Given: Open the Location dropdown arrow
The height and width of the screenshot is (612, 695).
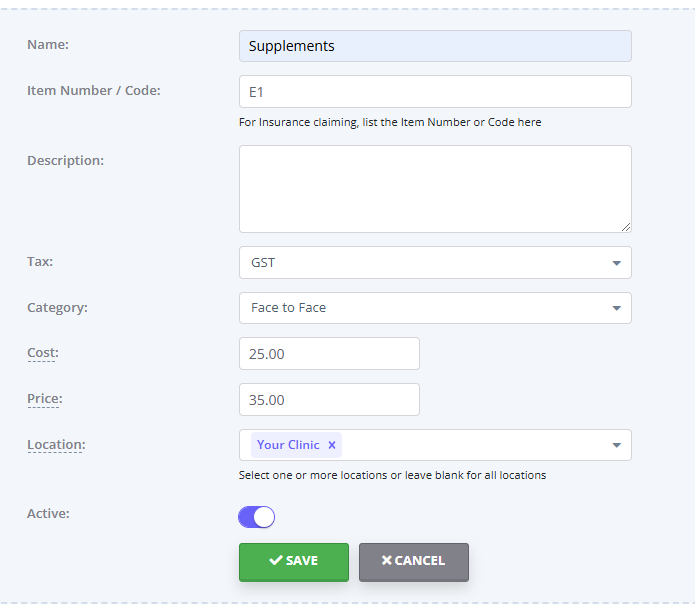Looking at the screenshot, I should 616,446.
